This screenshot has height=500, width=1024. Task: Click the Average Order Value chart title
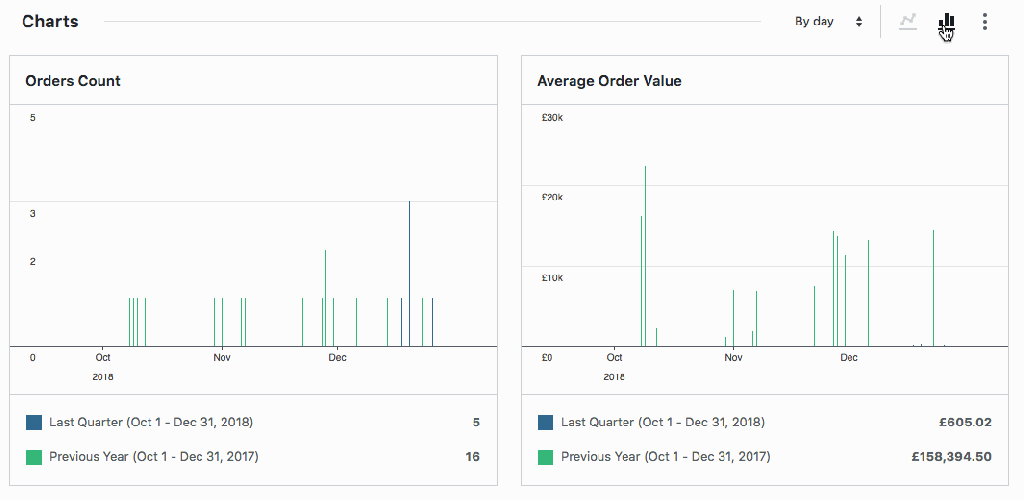[609, 81]
